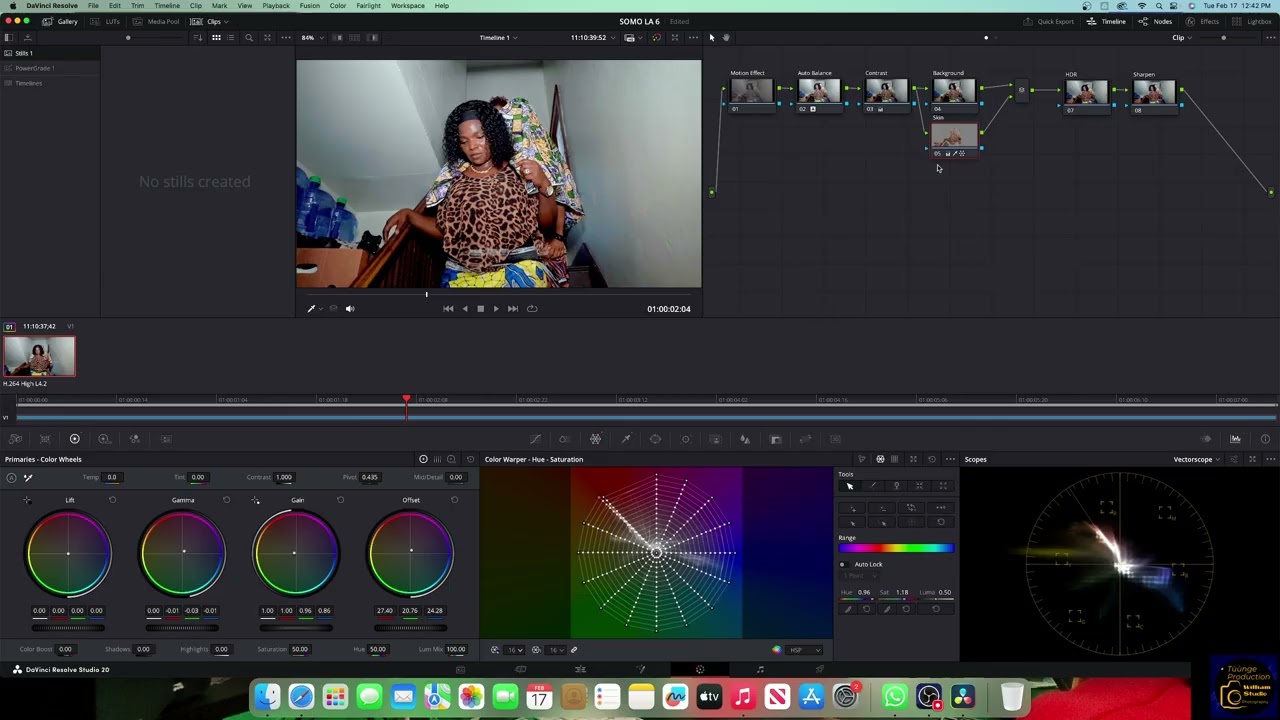Viewport: 1280px width, 720px height.
Task: Open WhatsApp from the Dock
Action: point(895,697)
